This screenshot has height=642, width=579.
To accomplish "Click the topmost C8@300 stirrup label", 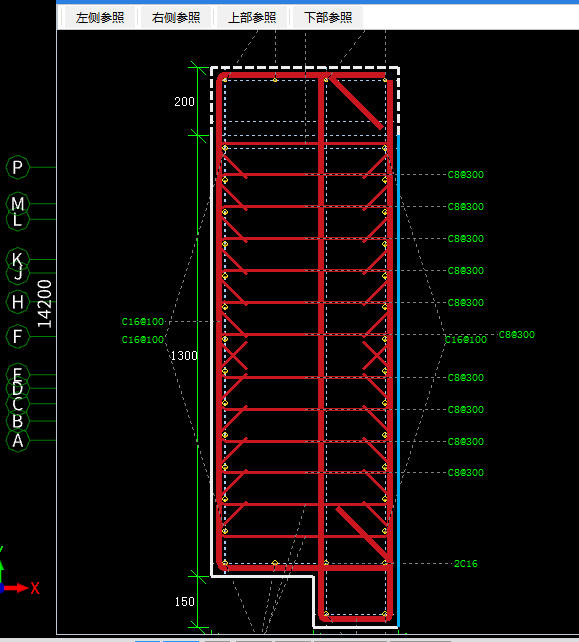I will coord(466,175).
